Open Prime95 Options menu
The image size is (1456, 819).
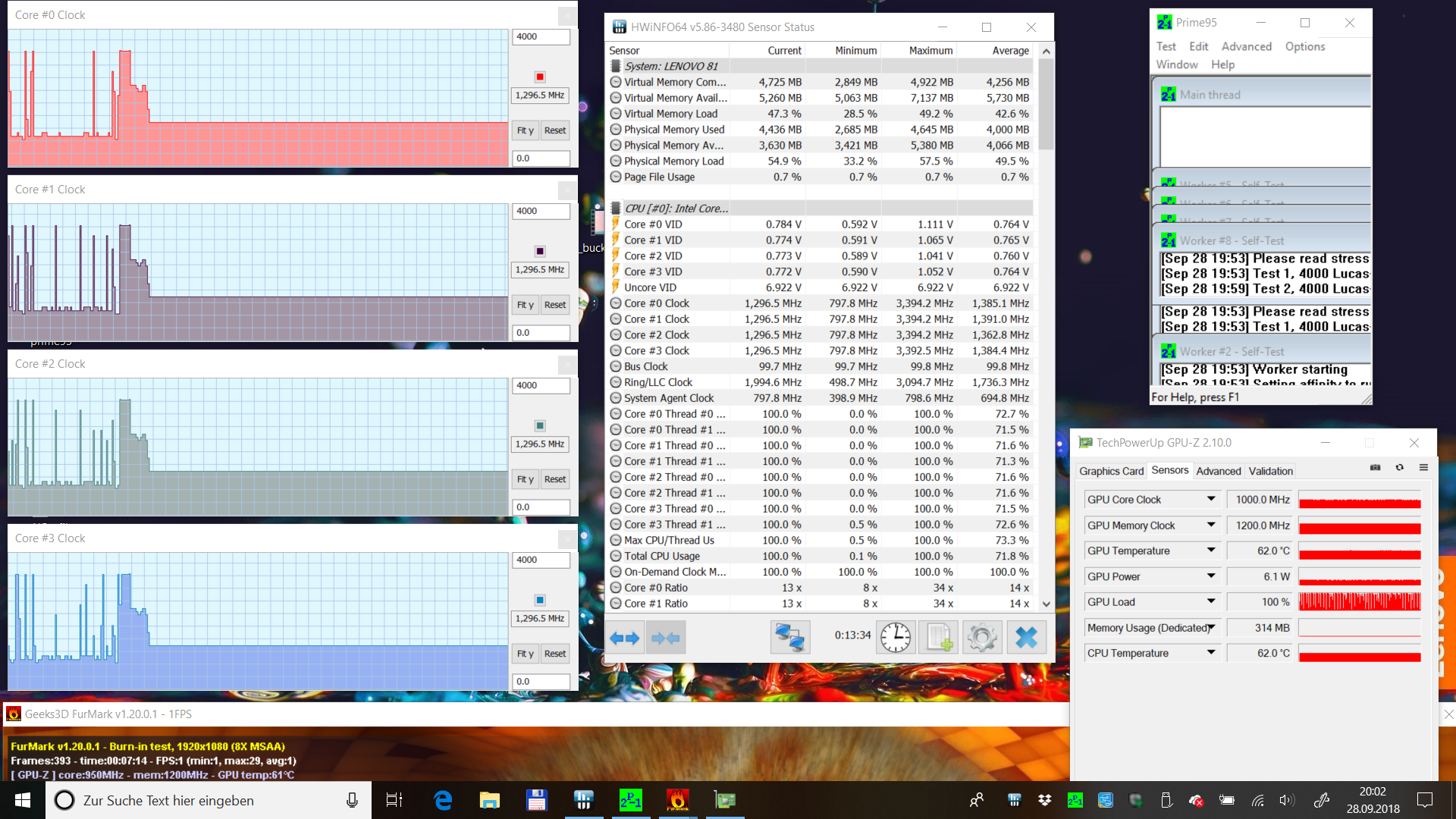pos(1304,46)
